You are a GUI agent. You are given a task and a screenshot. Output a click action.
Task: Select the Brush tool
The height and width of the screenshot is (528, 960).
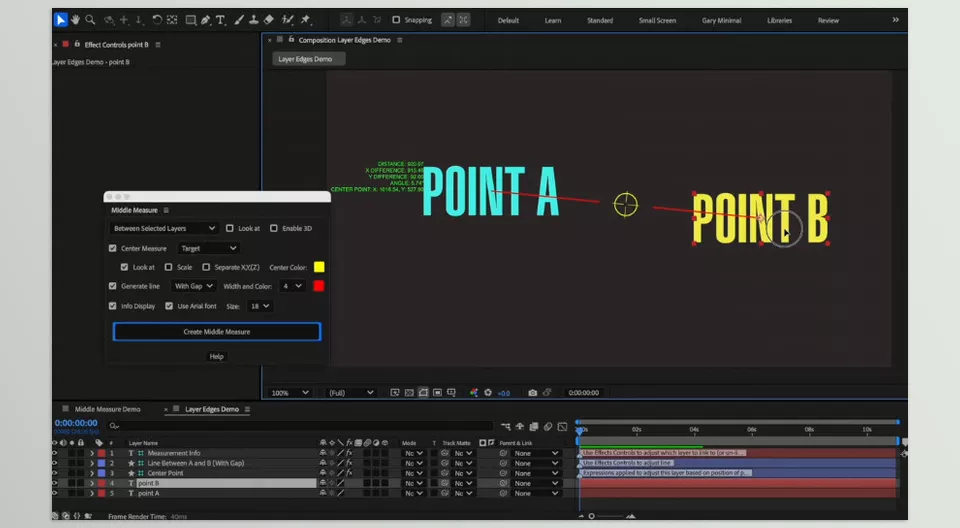click(x=239, y=20)
